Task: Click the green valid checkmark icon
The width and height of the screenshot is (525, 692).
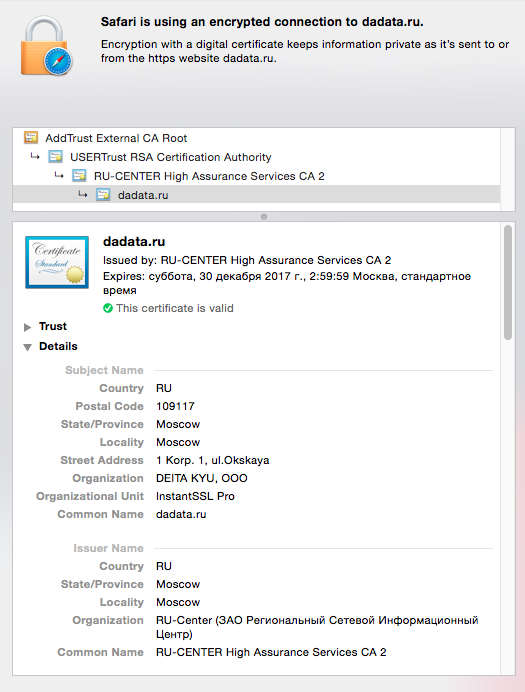Action: click(x=108, y=308)
